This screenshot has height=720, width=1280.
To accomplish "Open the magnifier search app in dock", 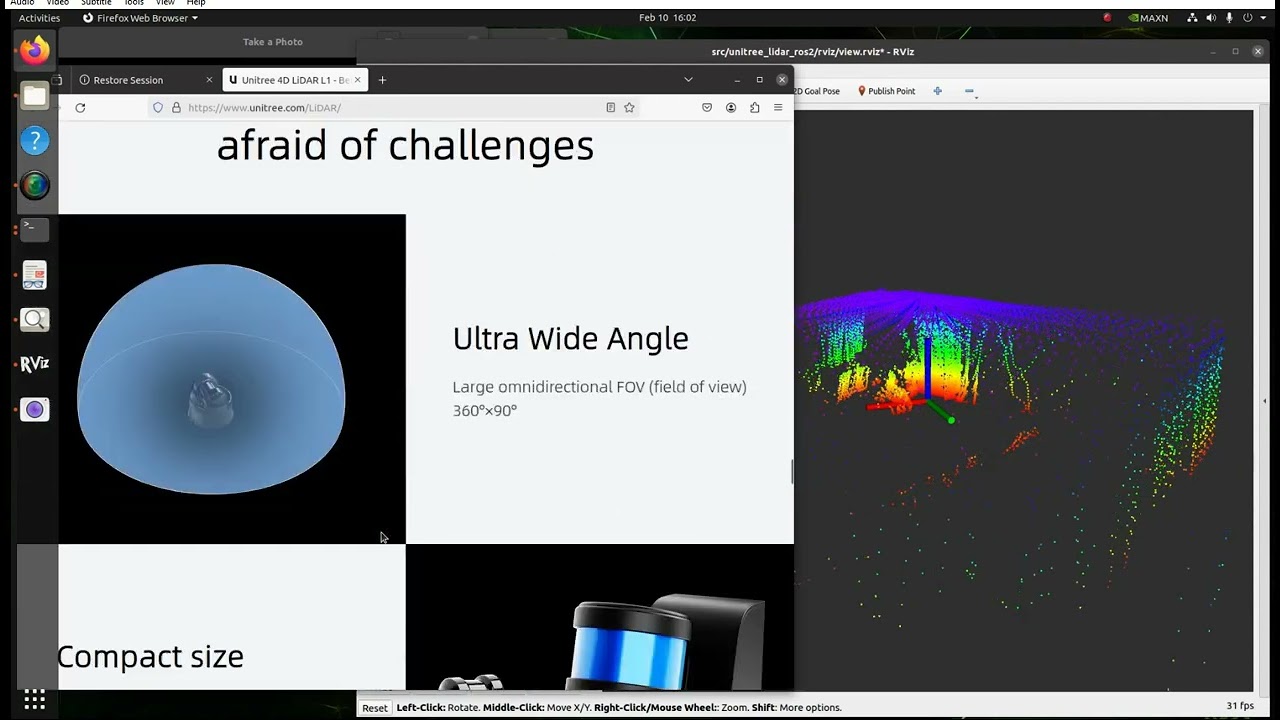I will coord(35,320).
